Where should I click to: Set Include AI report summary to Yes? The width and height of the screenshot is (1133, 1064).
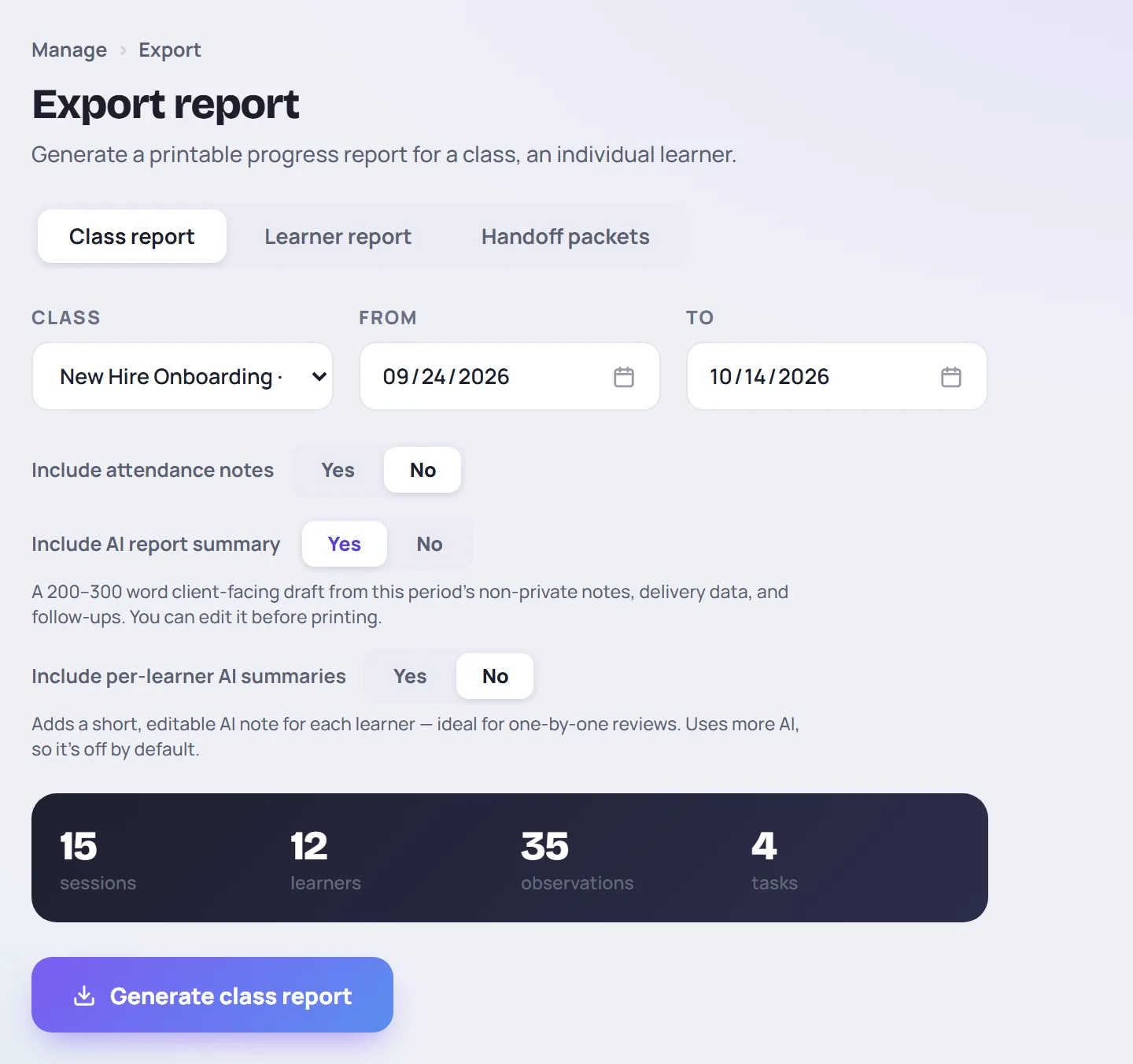[345, 544]
